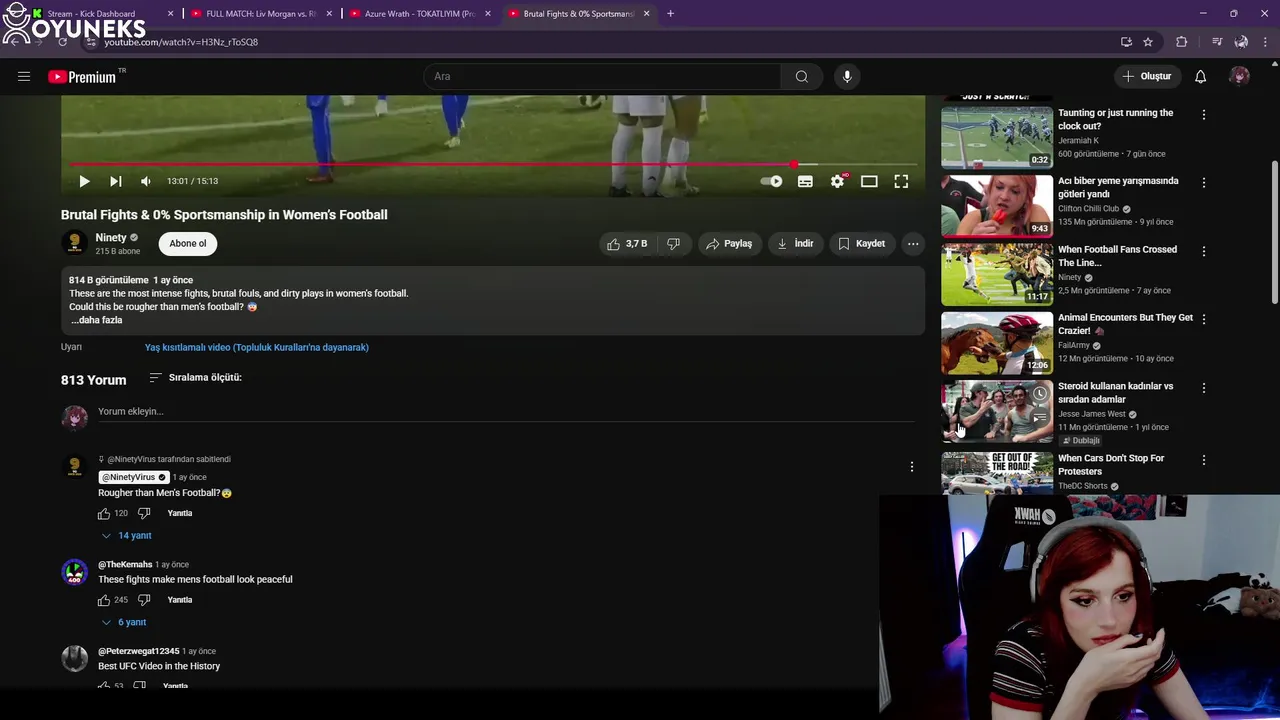Download the video with İndir
Image resolution: width=1280 pixels, height=720 pixels.
pyautogui.click(x=796, y=244)
